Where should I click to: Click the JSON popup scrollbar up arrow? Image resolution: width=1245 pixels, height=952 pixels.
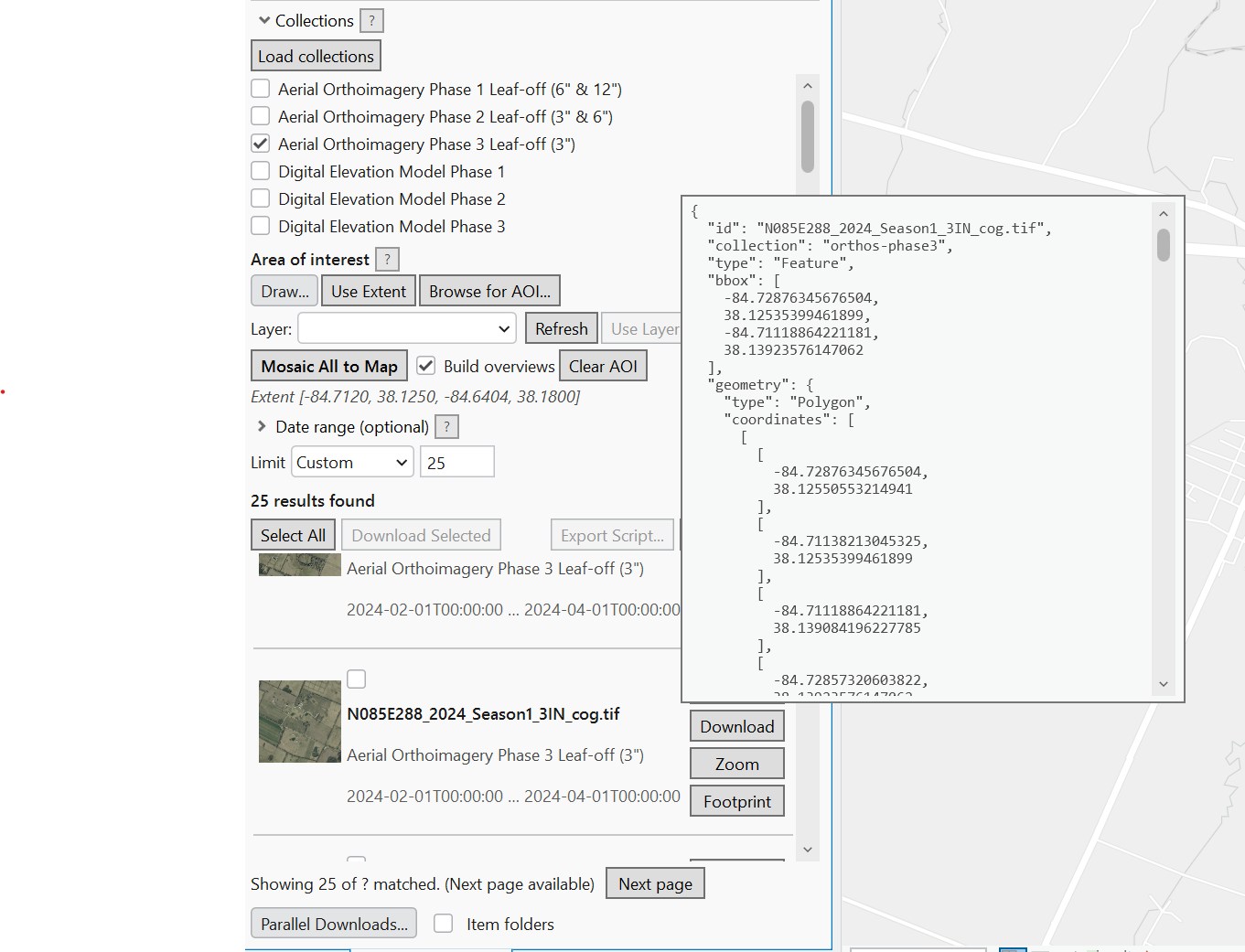tap(1164, 214)
